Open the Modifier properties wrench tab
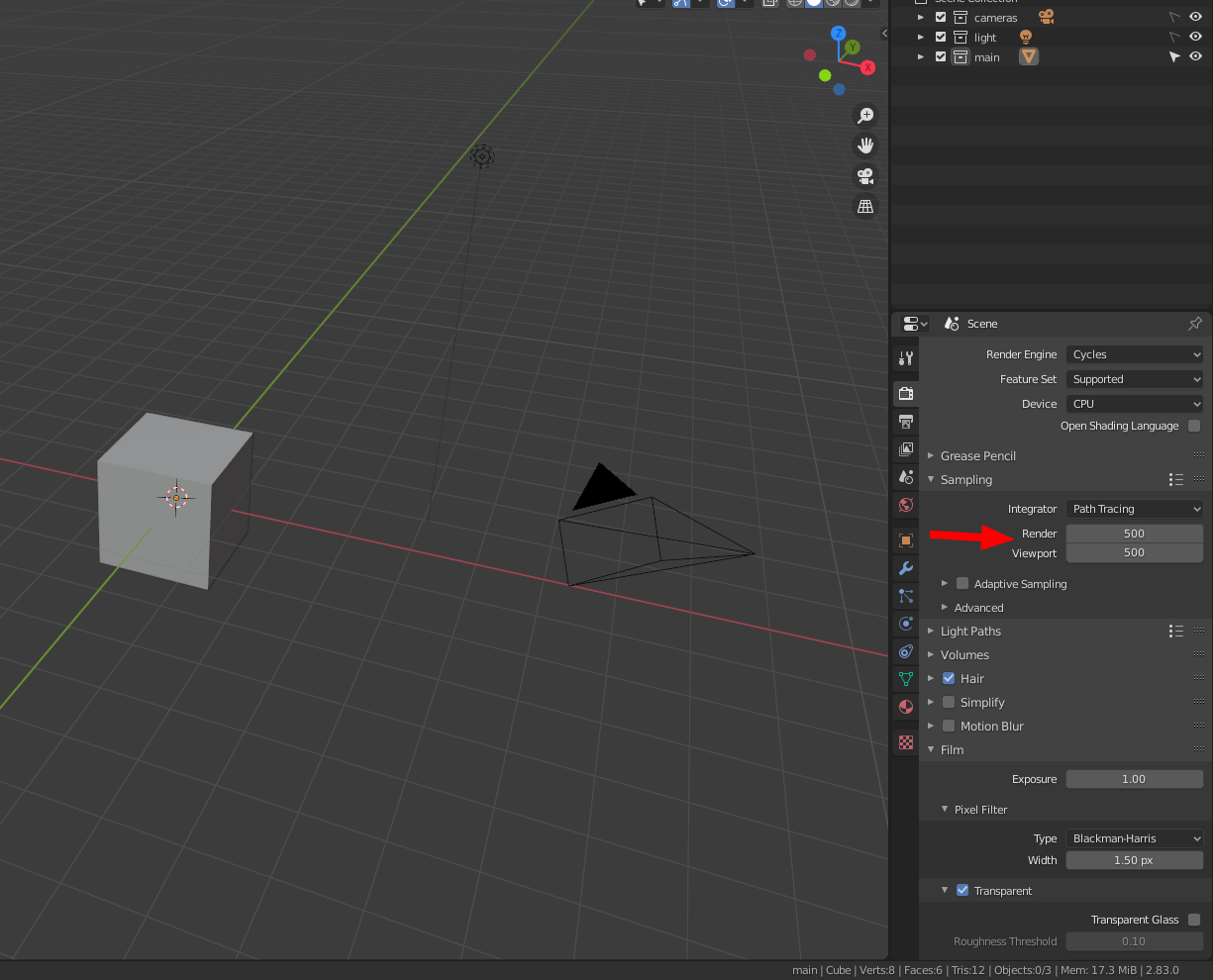Viewport: 1213px width, 980px height. 905,568
